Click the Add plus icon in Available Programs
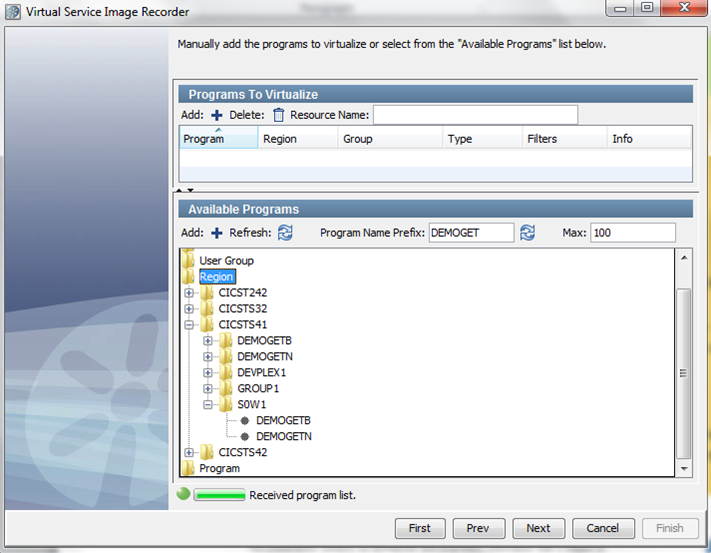 point(217,233)
